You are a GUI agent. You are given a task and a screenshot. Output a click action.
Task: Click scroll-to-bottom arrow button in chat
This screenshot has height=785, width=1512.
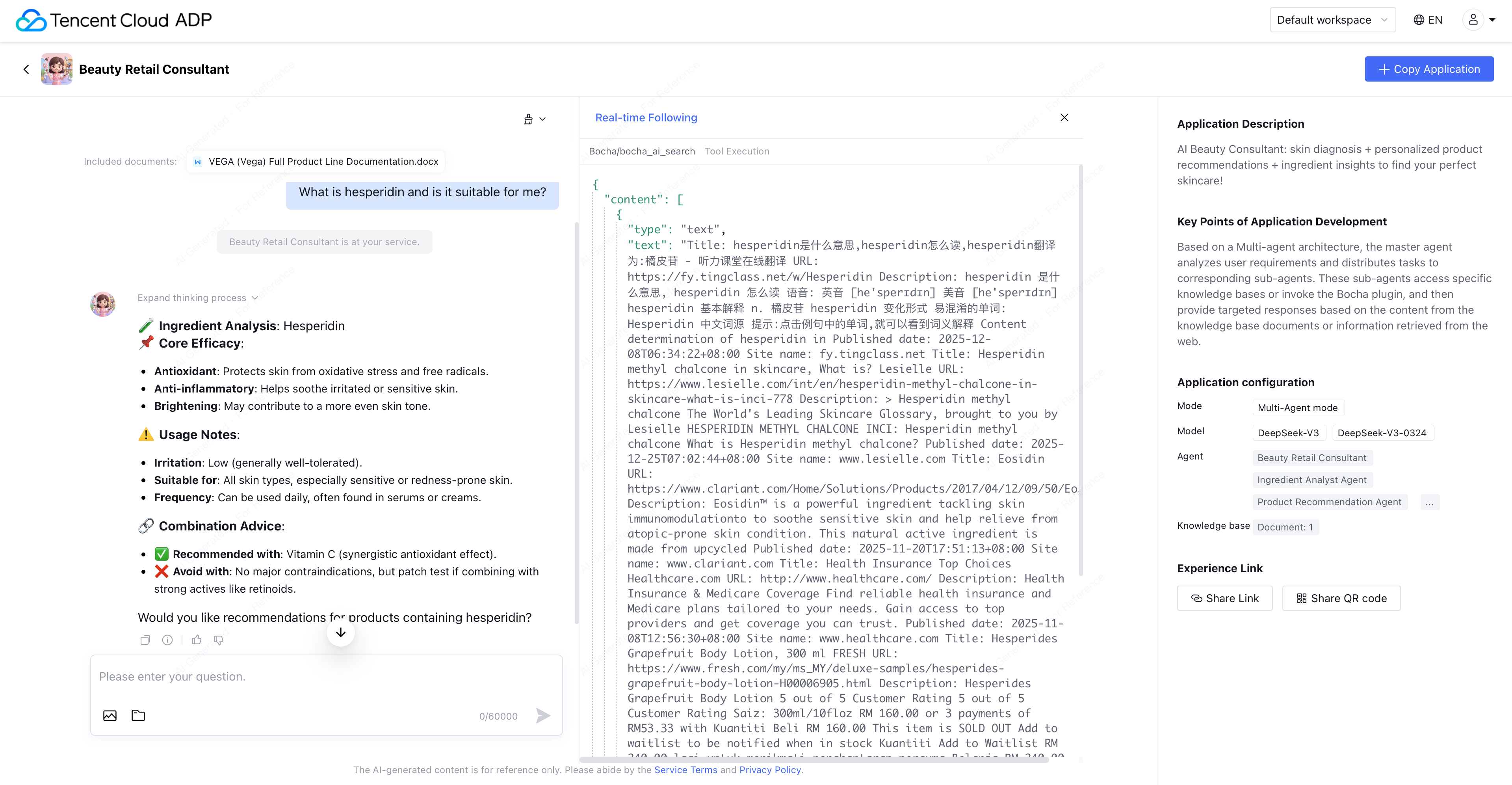(x=340, y=633)
